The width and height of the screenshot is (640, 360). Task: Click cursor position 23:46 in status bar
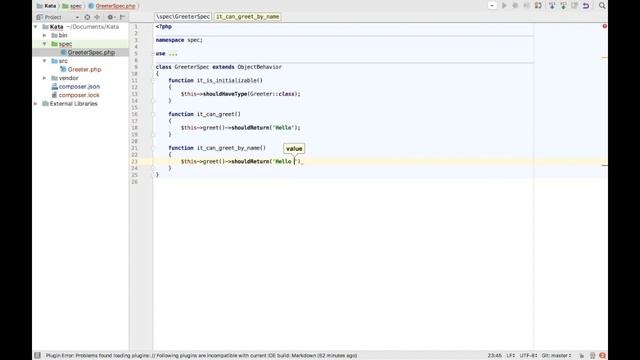pos(495,356)
